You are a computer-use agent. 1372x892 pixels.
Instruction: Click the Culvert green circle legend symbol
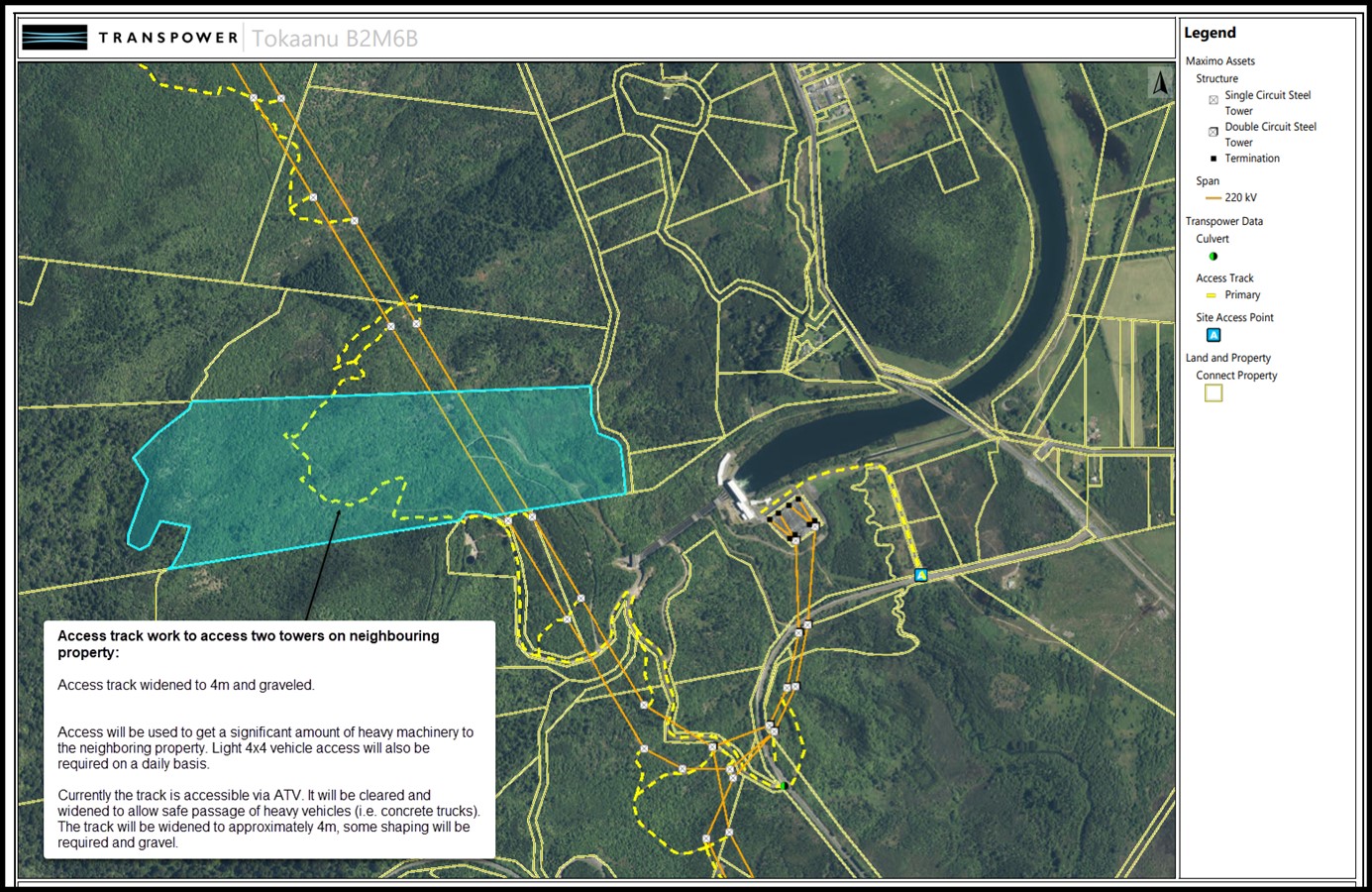click(1214, 257)
